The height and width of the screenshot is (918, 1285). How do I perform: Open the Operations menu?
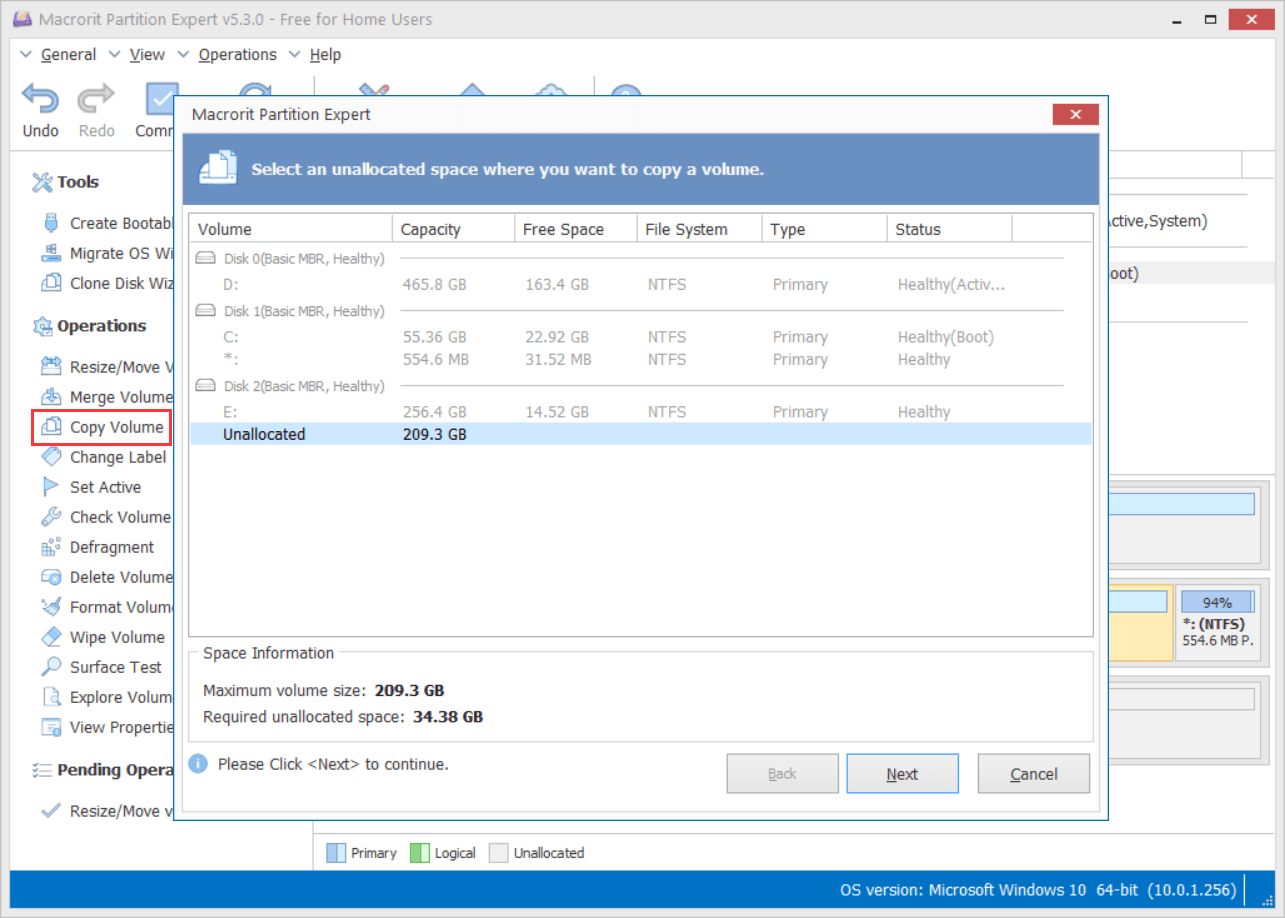(x=237, y=55)
